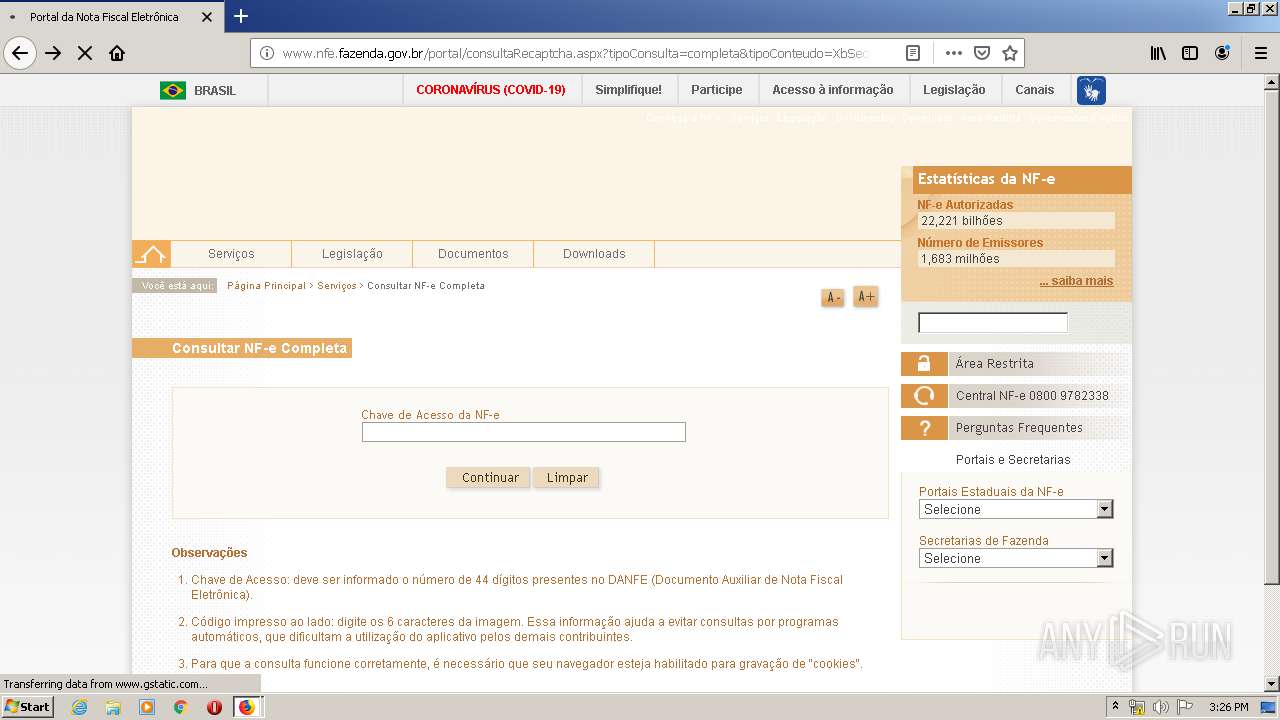
Task: Launch Internet Explorer from taskbar
Action: pyautogui.click(x=79, y=707)
